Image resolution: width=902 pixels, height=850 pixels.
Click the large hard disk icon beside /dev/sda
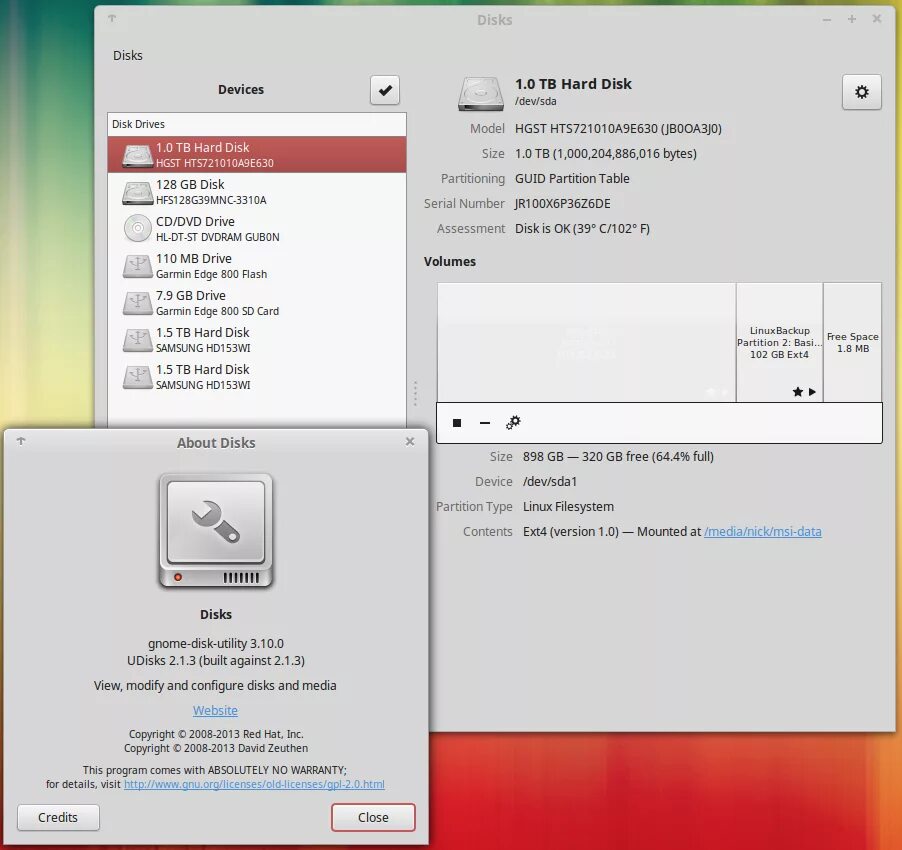tap(481, 93)
